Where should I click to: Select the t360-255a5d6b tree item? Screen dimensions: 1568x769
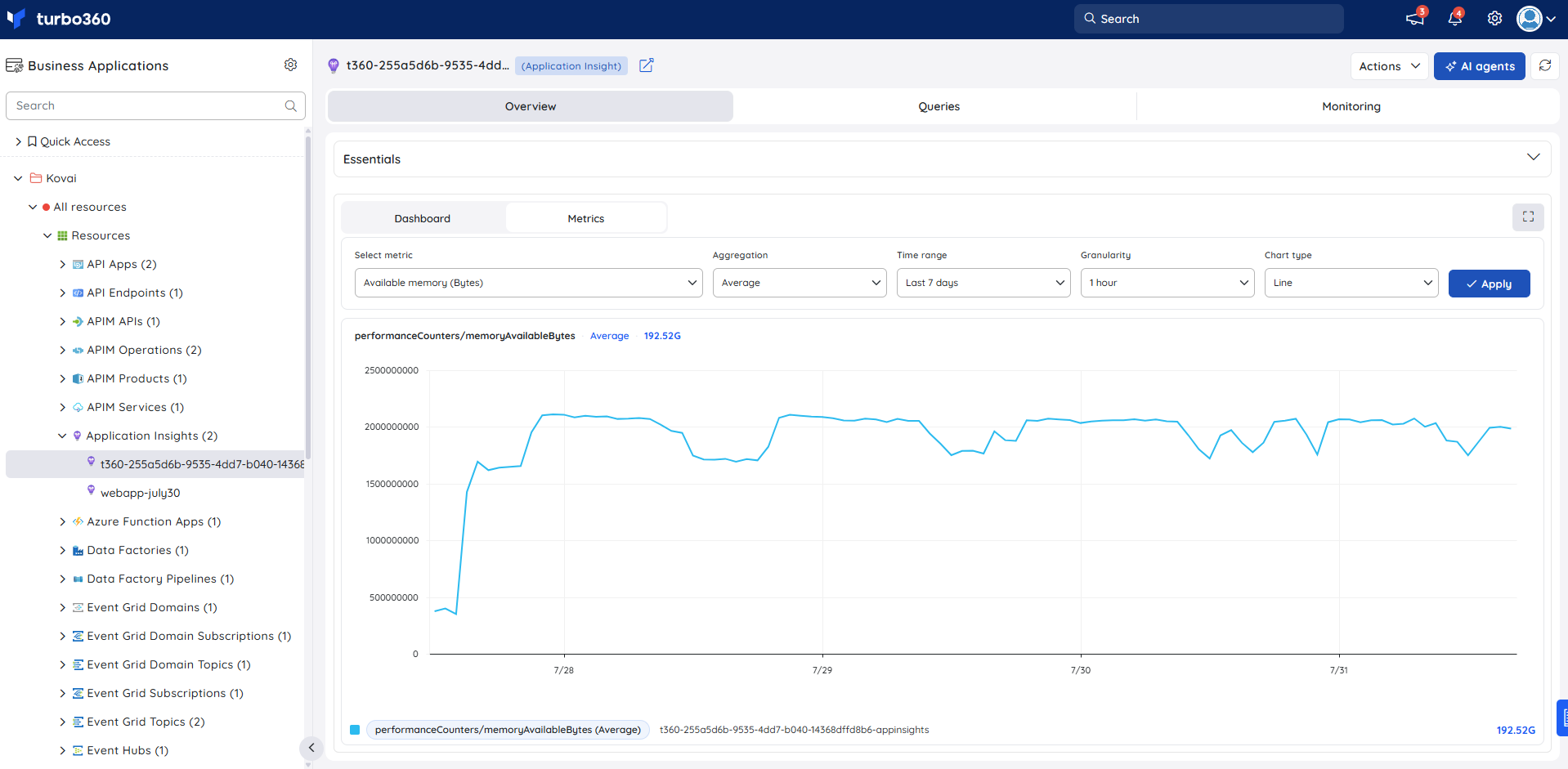pyautogui.click(x=155, y=464)
